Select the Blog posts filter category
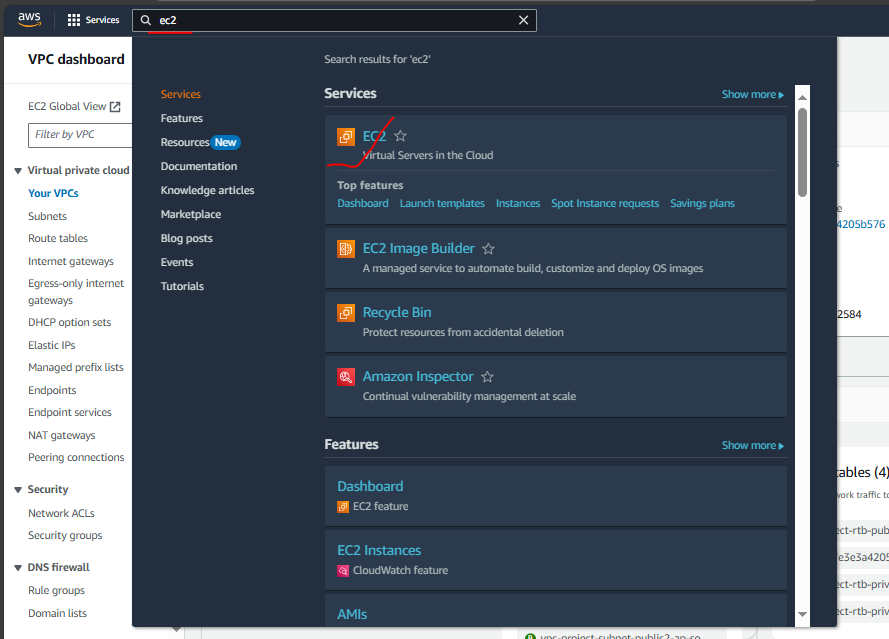The width and height of the screenshot is (889, 639). pos(187,238)
